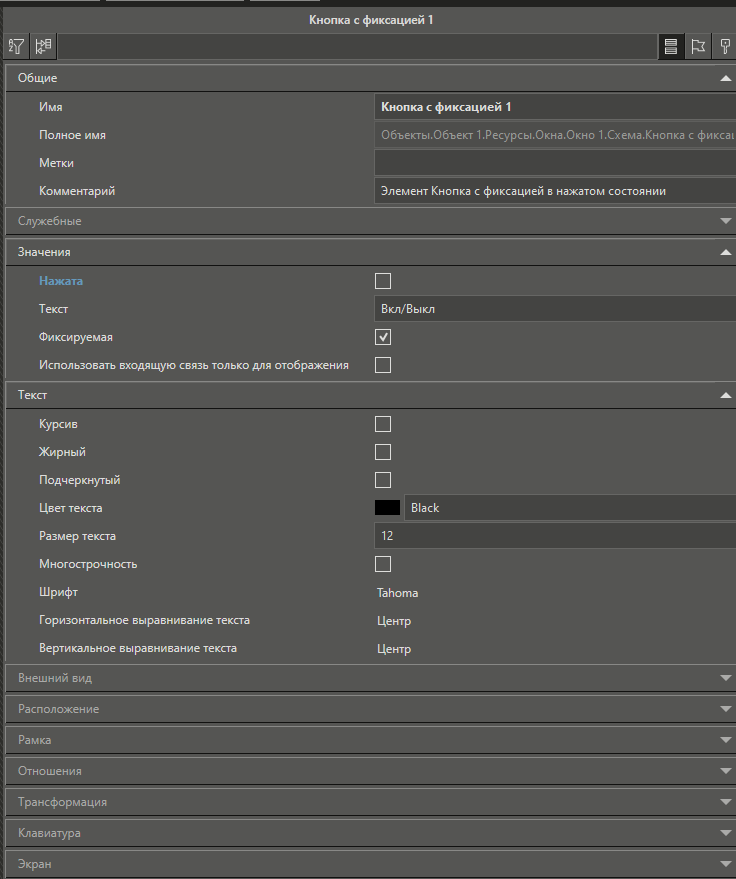
Task: Click the pin icon in toolbar
Action: click(725, 46)
